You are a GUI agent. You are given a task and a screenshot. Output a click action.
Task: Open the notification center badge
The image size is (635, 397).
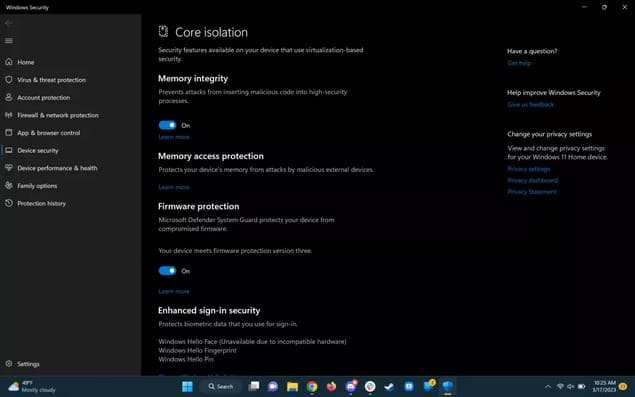(623, 386)
